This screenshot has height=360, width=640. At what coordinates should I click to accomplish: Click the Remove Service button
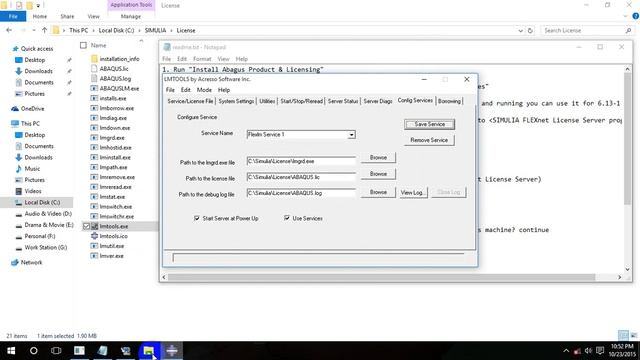[x=429, y=140]
